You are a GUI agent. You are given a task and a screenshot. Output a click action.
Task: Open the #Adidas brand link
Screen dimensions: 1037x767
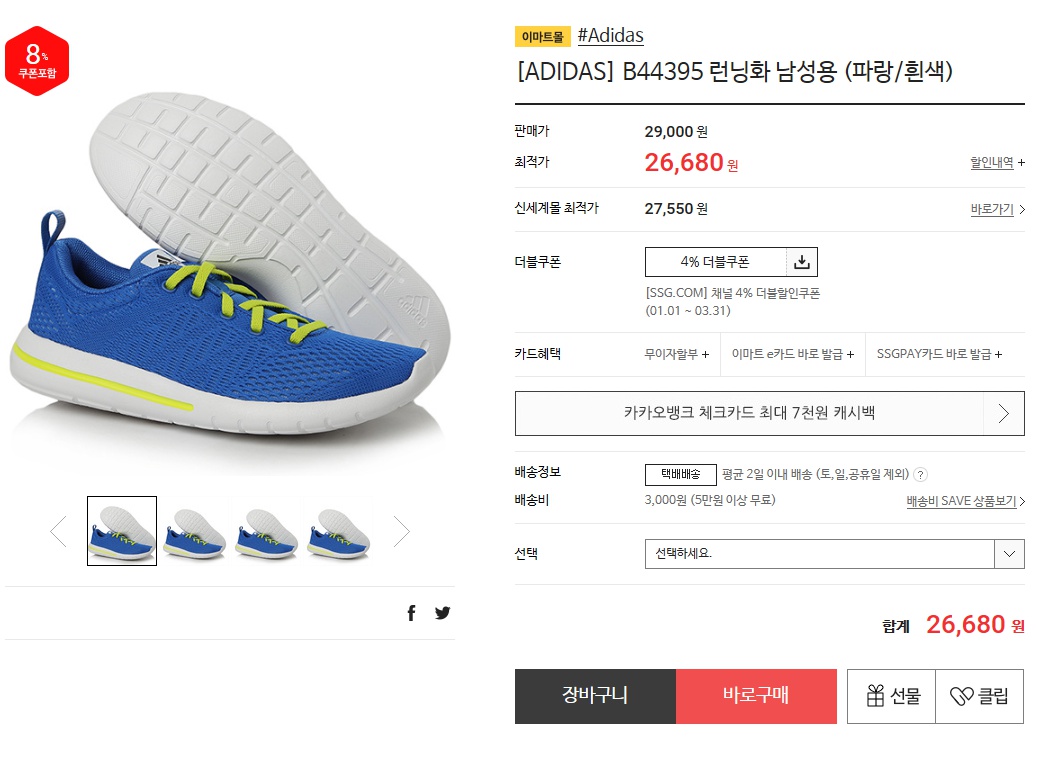tap(610, 35)
